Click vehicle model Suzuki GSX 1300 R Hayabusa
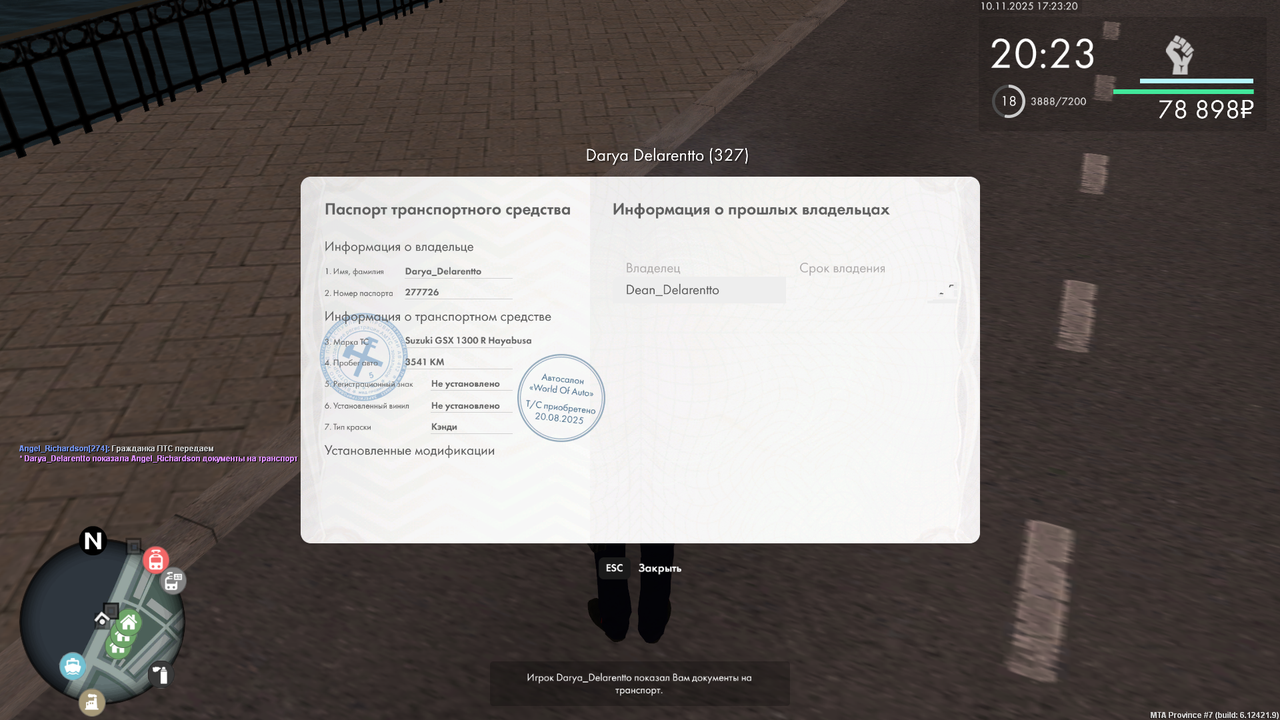The height and width of the screenshot is (720, 1280). coord(468,340)
